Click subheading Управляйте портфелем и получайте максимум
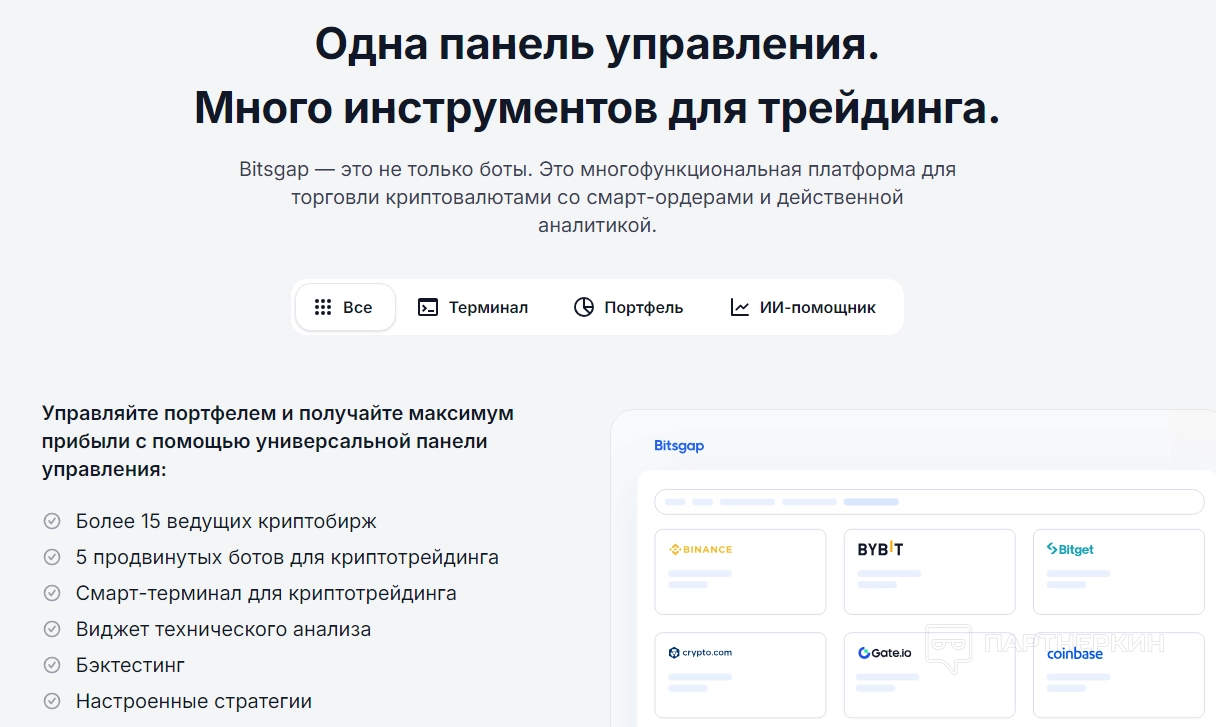Image resolution: width=1216 pixels, height=727 pixels. click(278, 440)
